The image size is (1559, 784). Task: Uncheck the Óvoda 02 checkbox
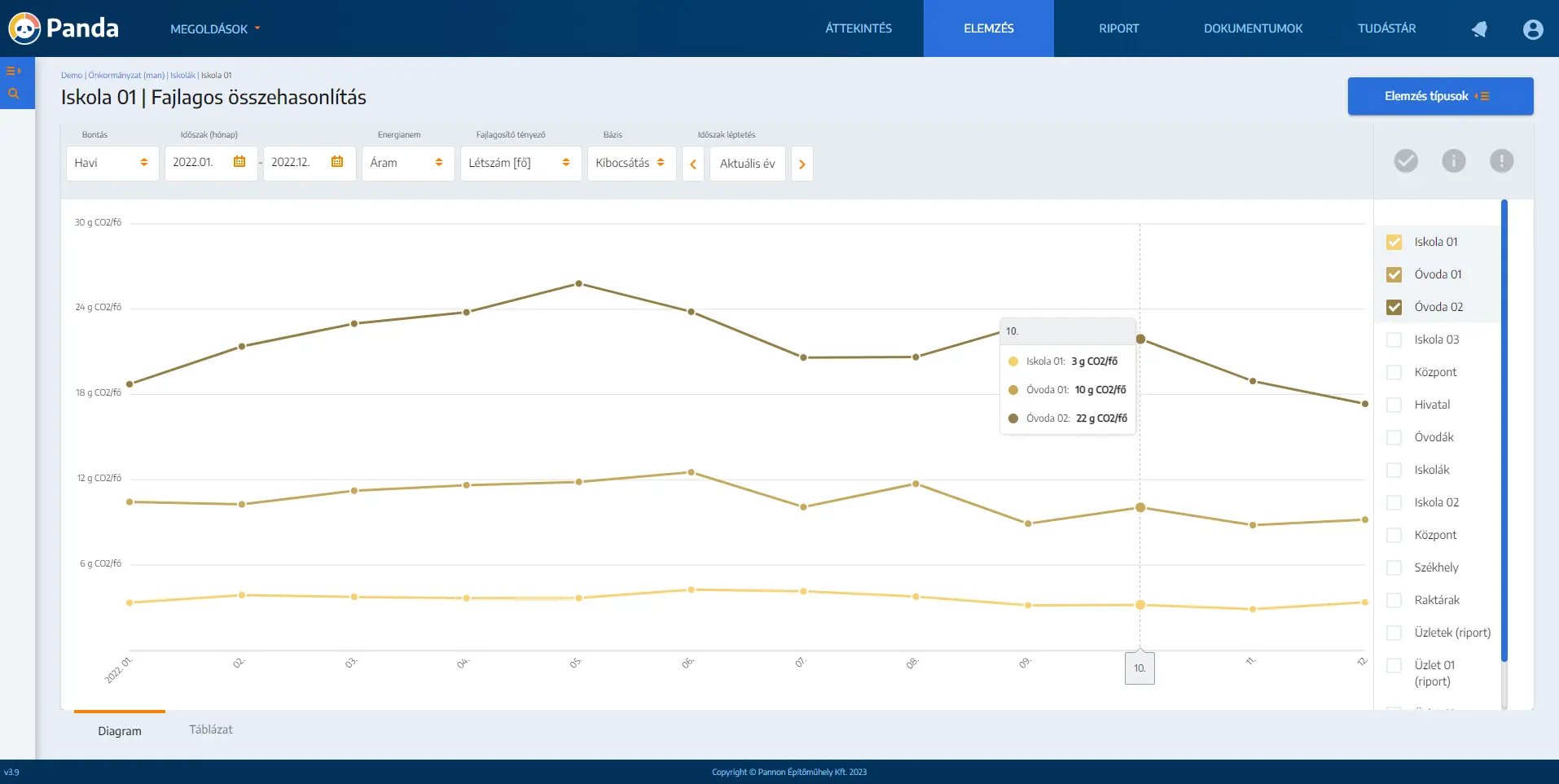coord(1394,307)
